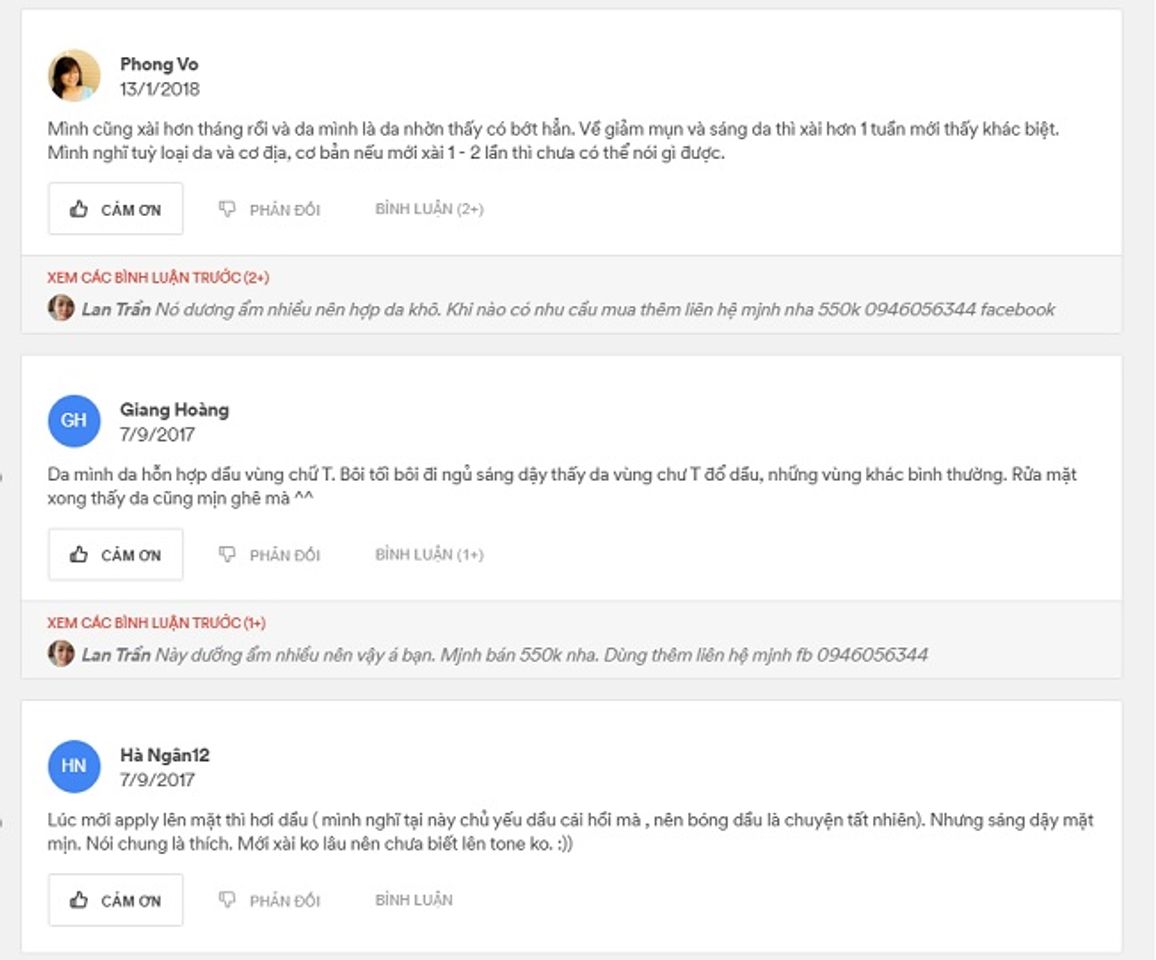This screenshot has width=1156, height=960.
Task: Open the Phong Vo username link
Action: [x=159, y=64]
